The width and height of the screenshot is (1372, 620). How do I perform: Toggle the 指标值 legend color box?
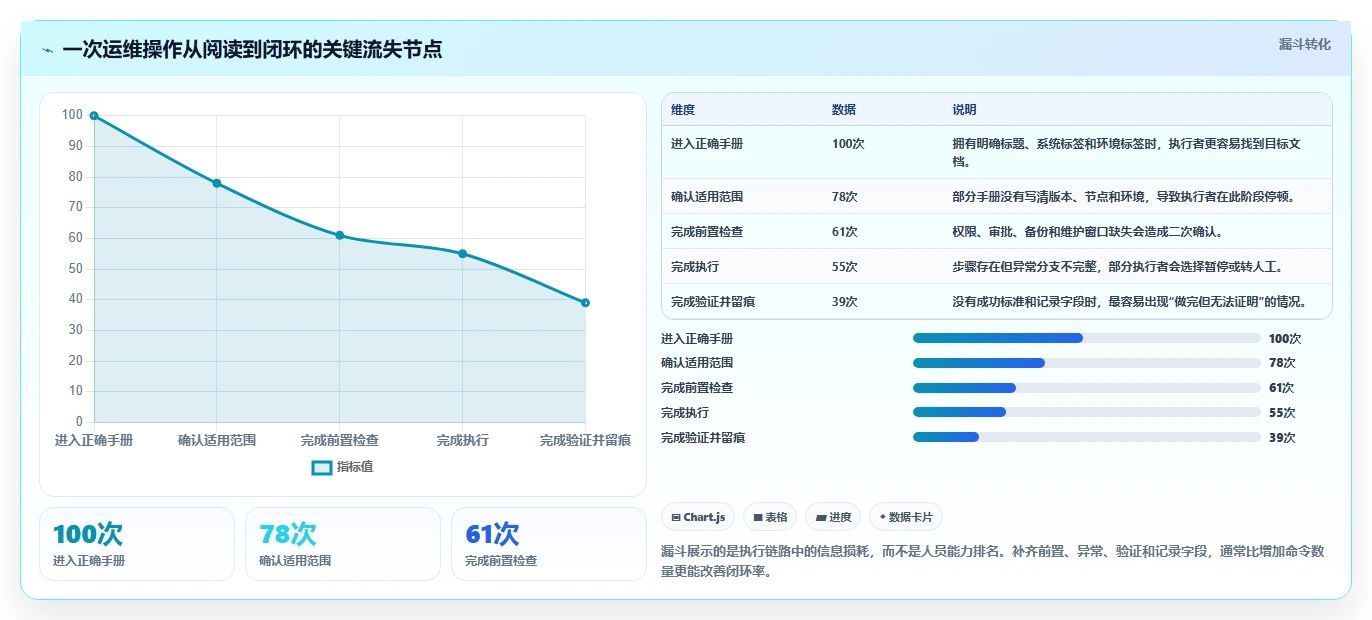pos(322,467)
